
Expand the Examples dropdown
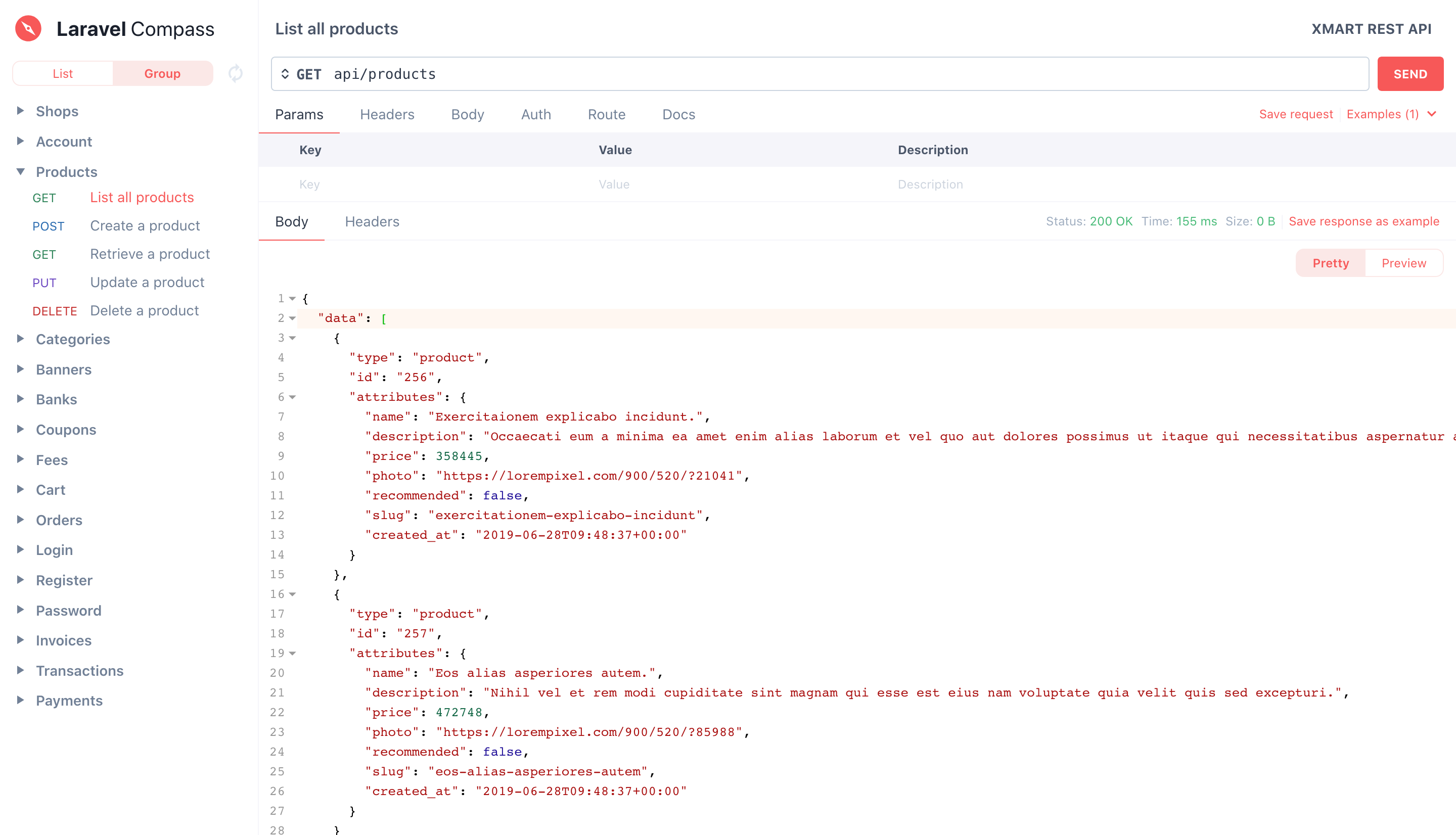1392,114
